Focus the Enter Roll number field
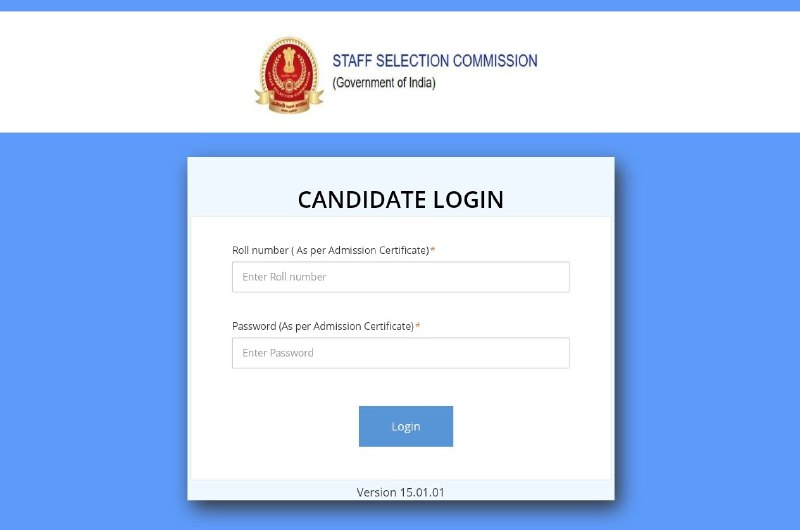This screenshot has width=800, height=530. tap(401, 277)
